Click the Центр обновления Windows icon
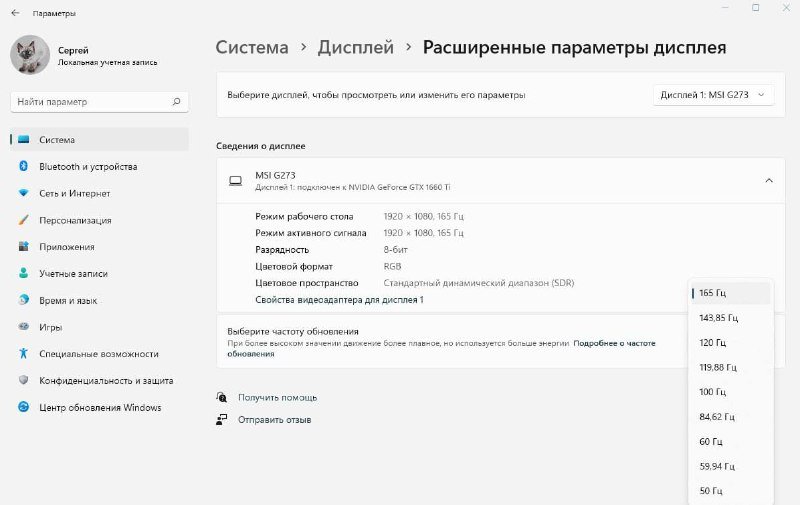Viewport: 800px width, 505px height. 23,407
